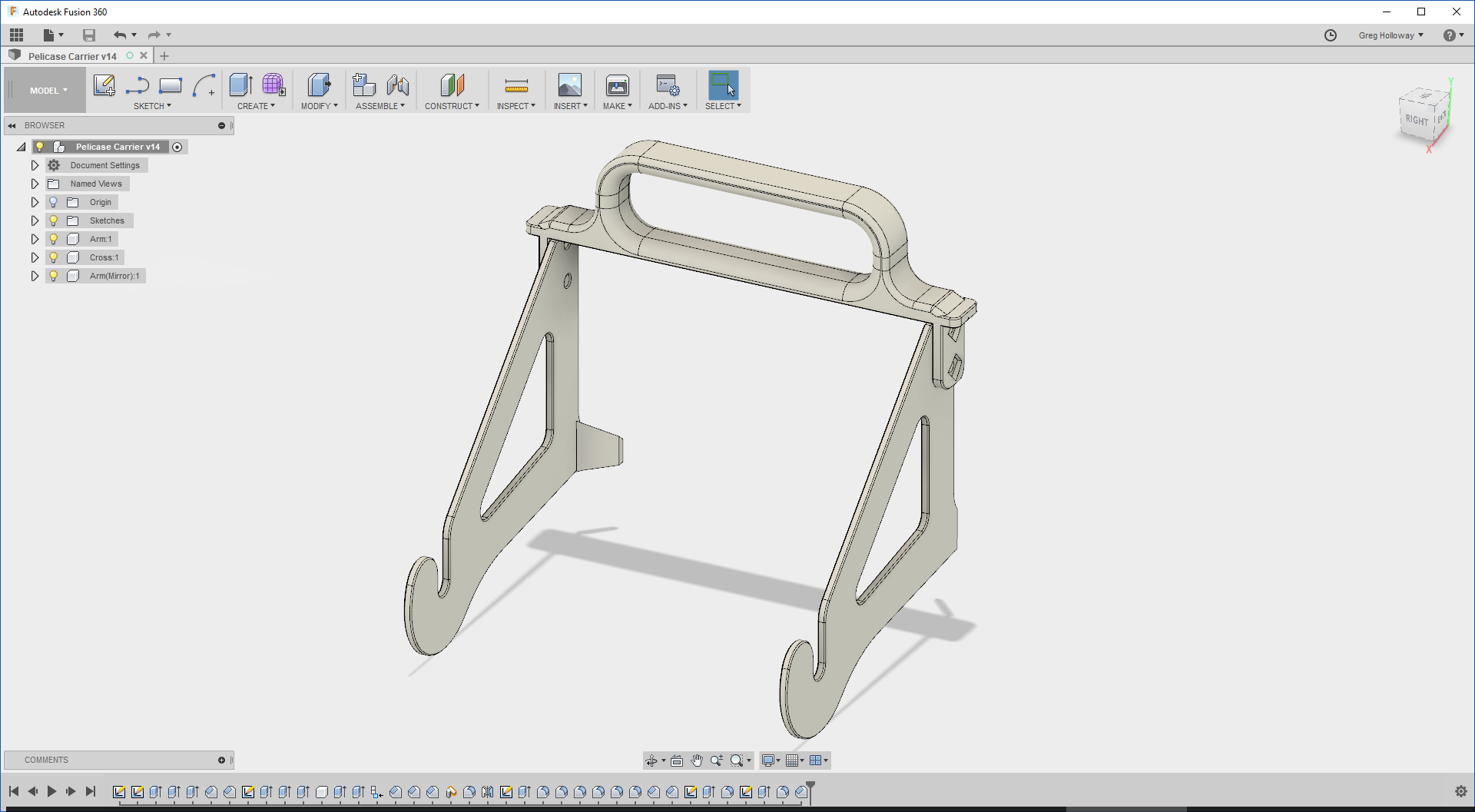Image resolution: width=1475 pixels, height=812 pixels.
Task: Click the timeline end marker
Action: [810, 792]
